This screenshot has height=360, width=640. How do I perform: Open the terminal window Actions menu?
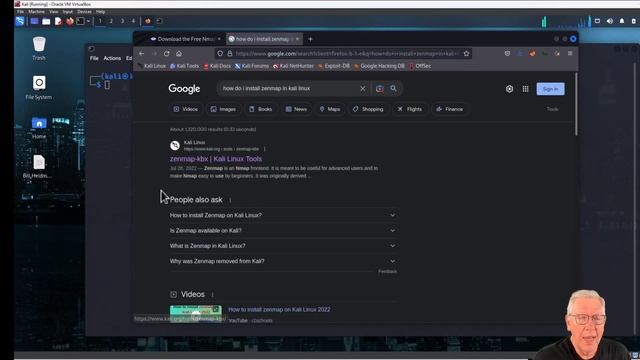[x=112, y=58]
